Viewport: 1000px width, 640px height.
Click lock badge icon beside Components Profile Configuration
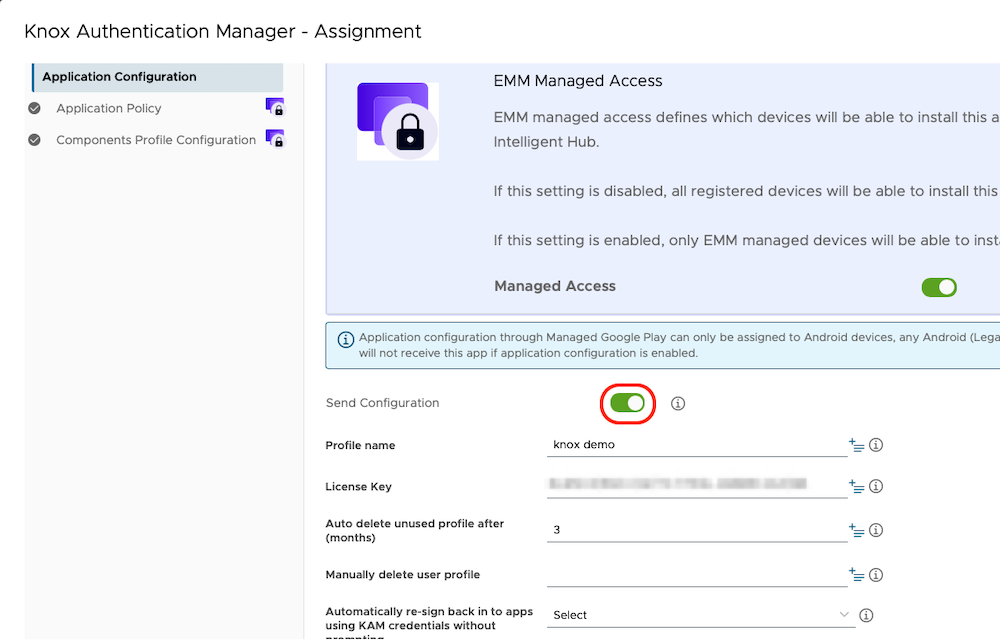(x=274, y=139)
